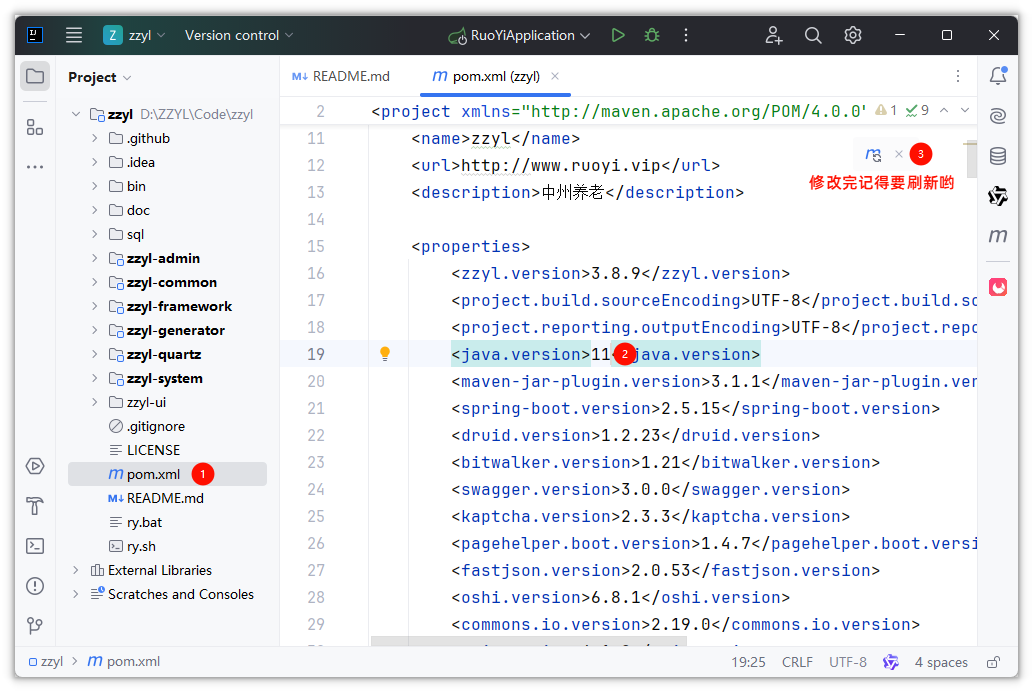Close the pom.xml (zzyl) tab
This screenshot has width=1033, height=692.
555,76
